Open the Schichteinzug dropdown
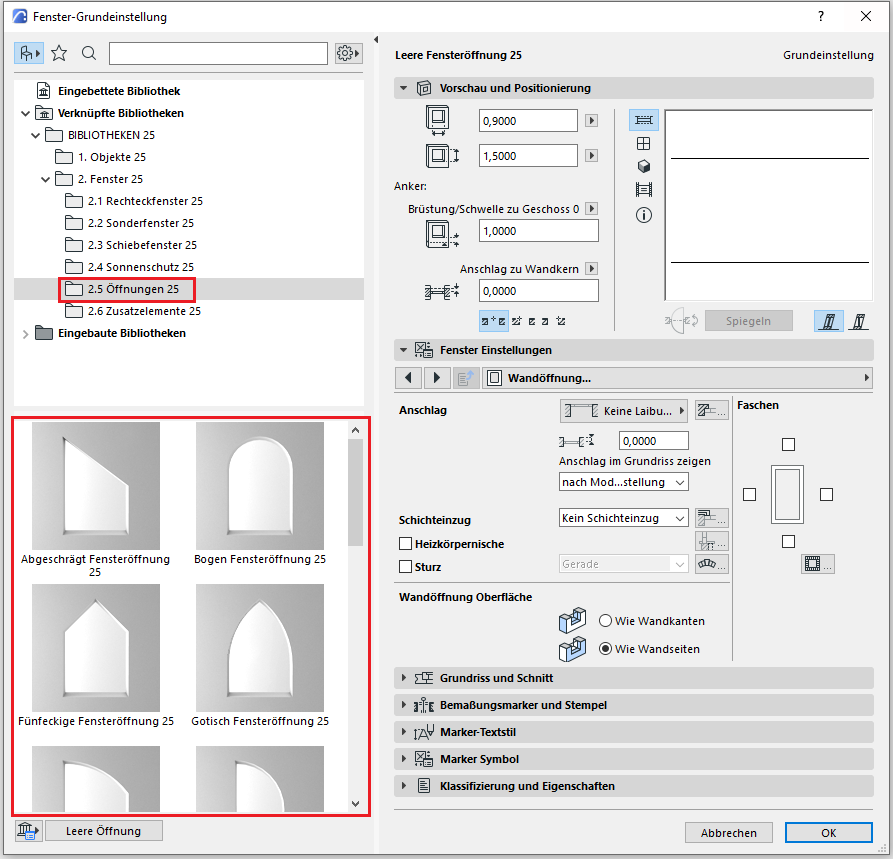Image resolution: width=893 pixels, height=859 pixels. (x=624, y=518)
